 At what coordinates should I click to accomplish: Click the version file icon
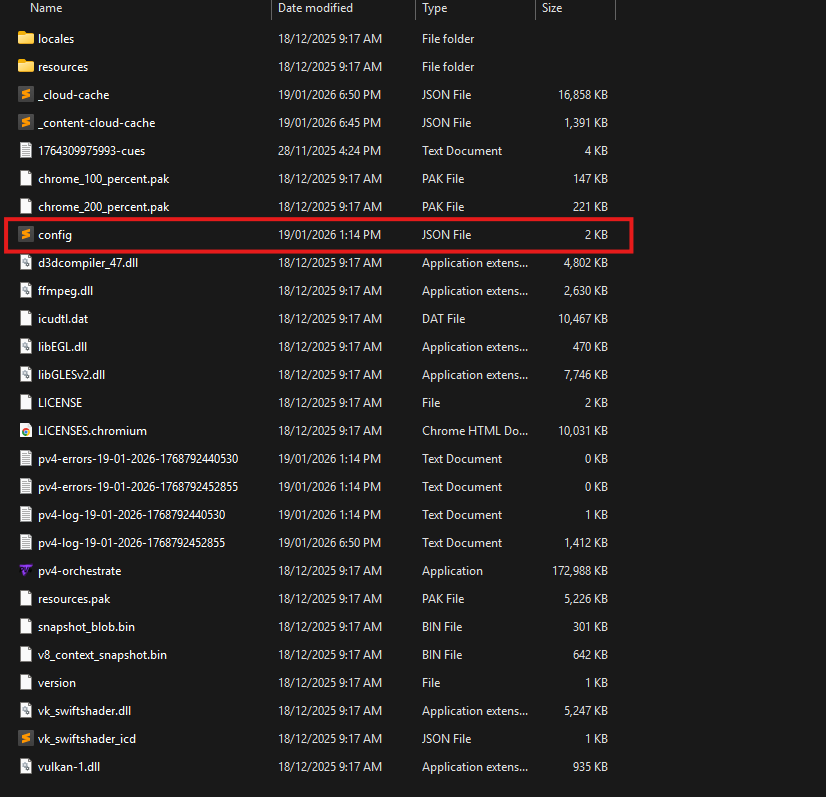[x=26, y=682]
